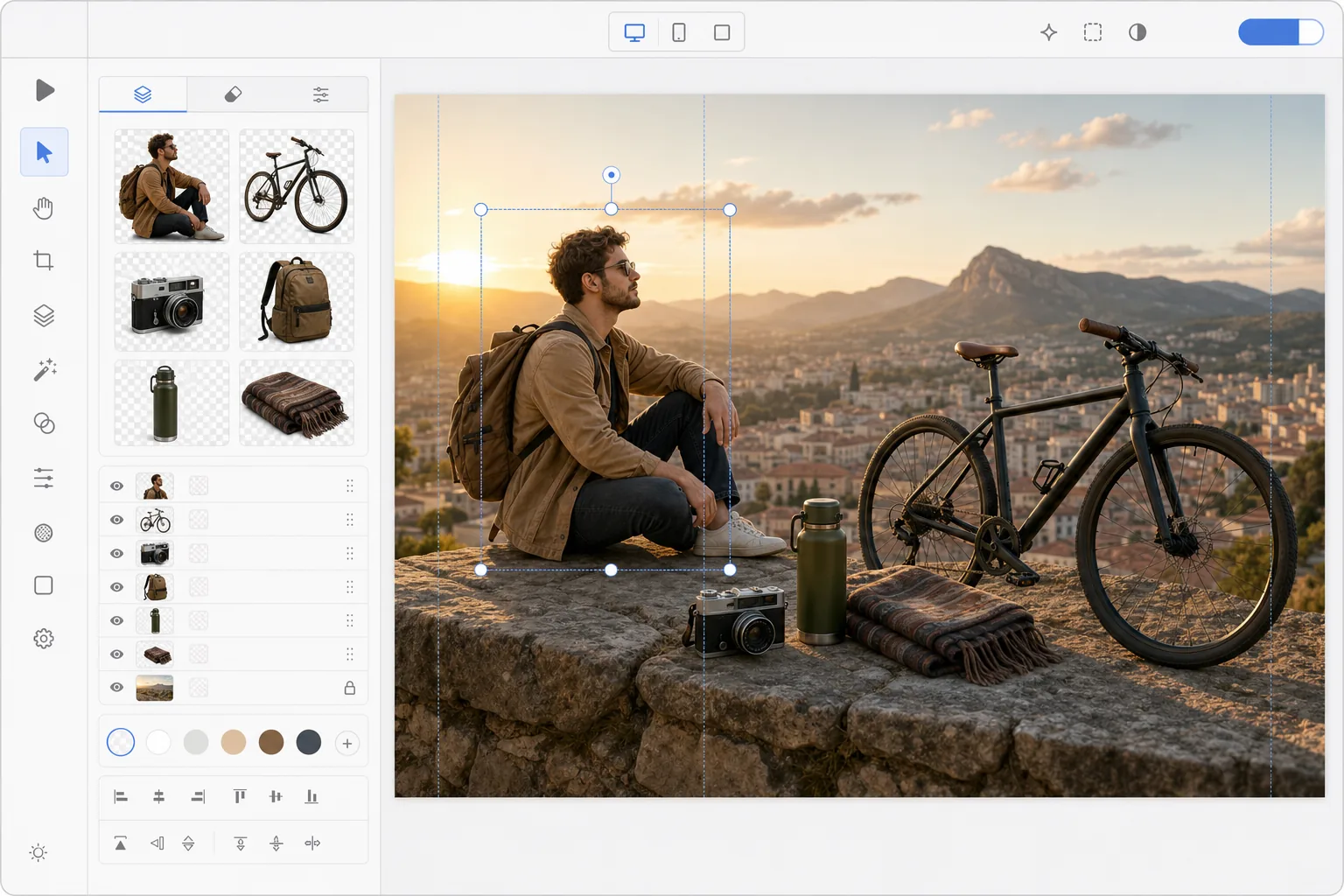Select the backpack asset in the grid
1344x896 pixels.
(297, 302)
